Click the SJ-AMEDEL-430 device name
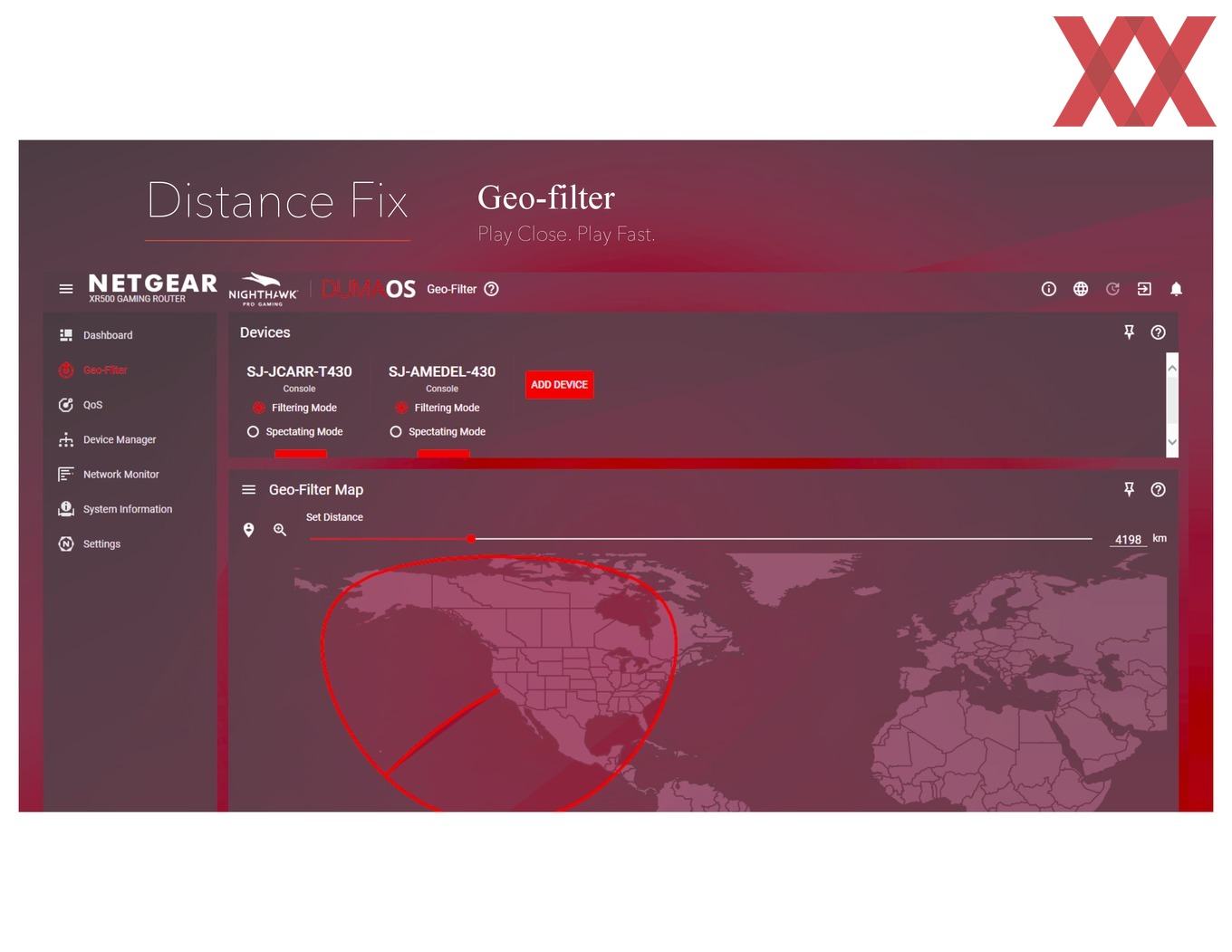 click(x=442, y=371)
